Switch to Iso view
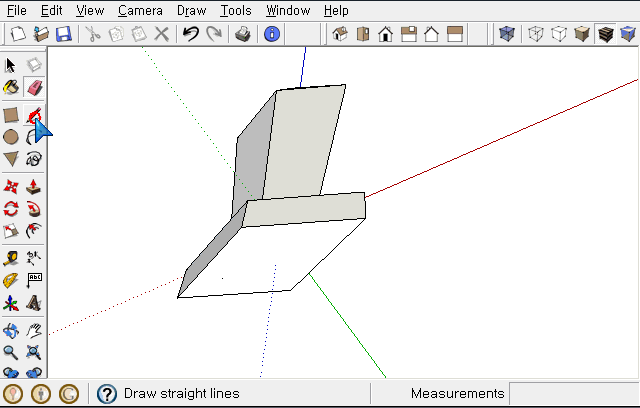The image size is (640, 408). coord(340,34)
